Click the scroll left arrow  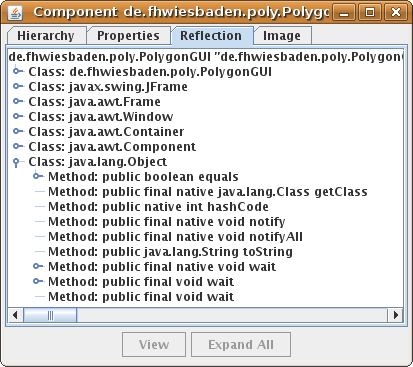(15, 315)
